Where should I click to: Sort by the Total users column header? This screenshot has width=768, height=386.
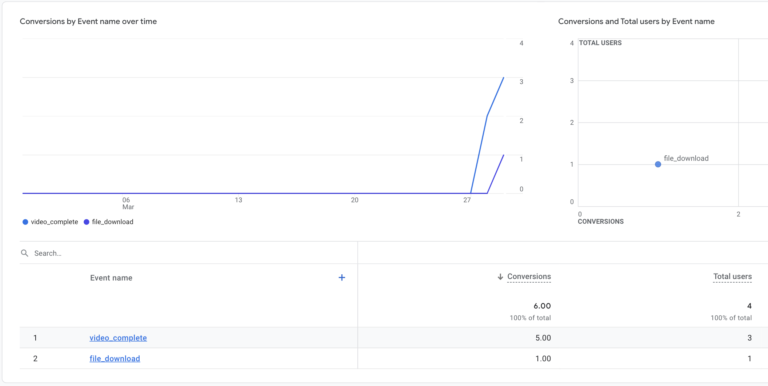(x=732, y=277)
